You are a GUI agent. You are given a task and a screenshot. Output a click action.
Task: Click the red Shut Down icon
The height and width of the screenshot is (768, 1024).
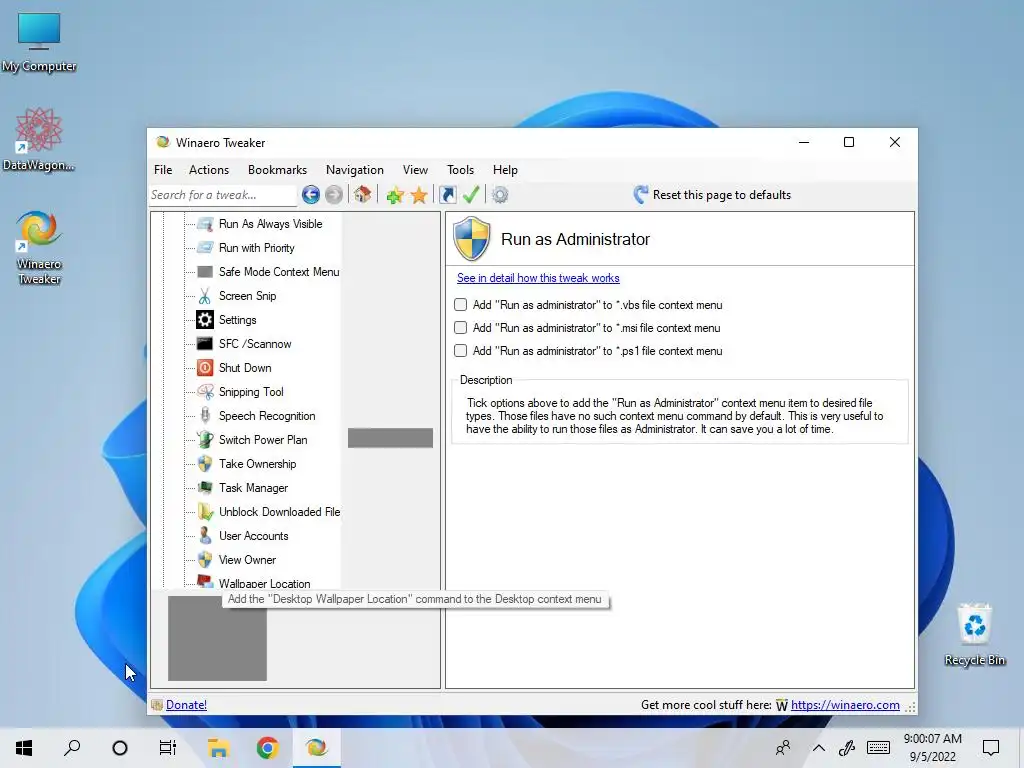(x=205, y=368)
